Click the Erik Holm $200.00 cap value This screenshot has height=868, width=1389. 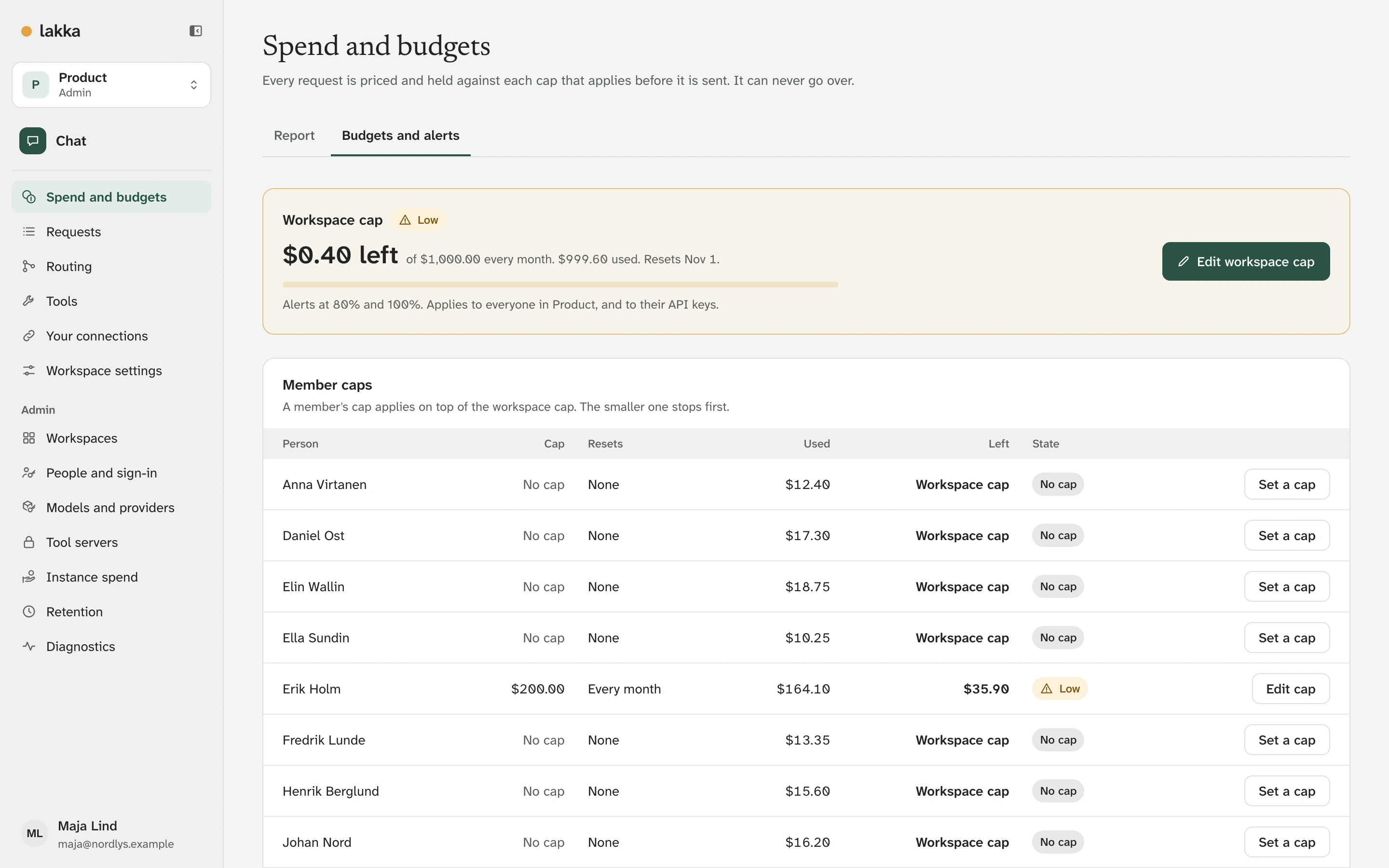click(537, 689)
